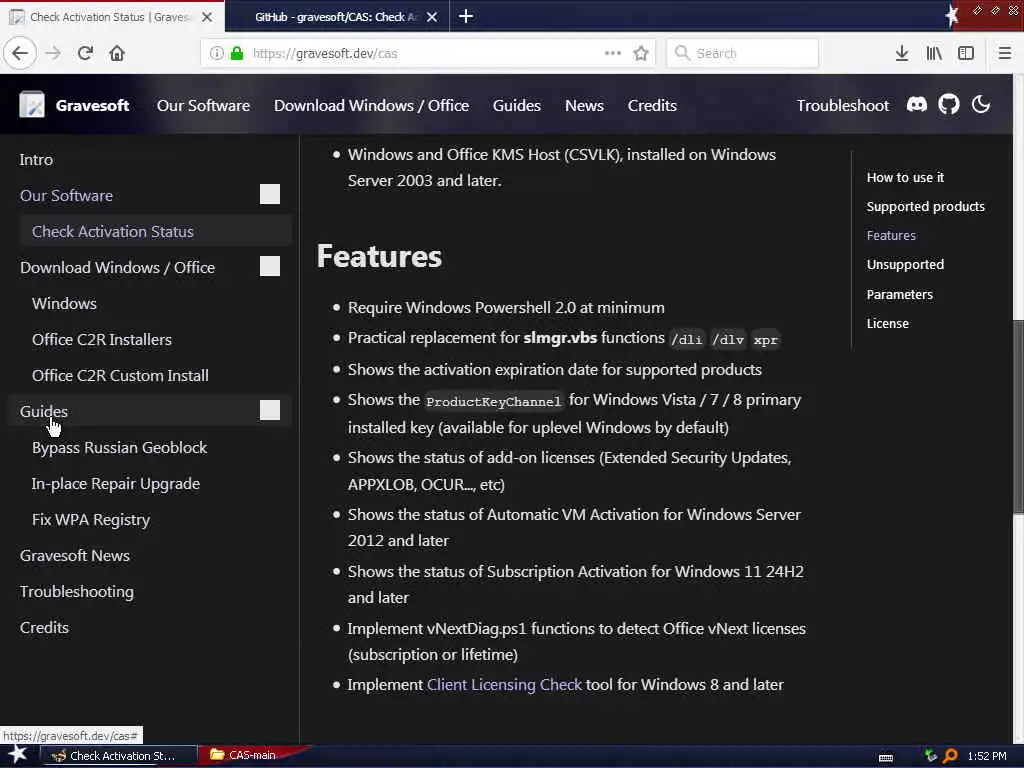
Task: Open the keyboard tray icon
Action: pyautogui.click(x=886, y=757)
